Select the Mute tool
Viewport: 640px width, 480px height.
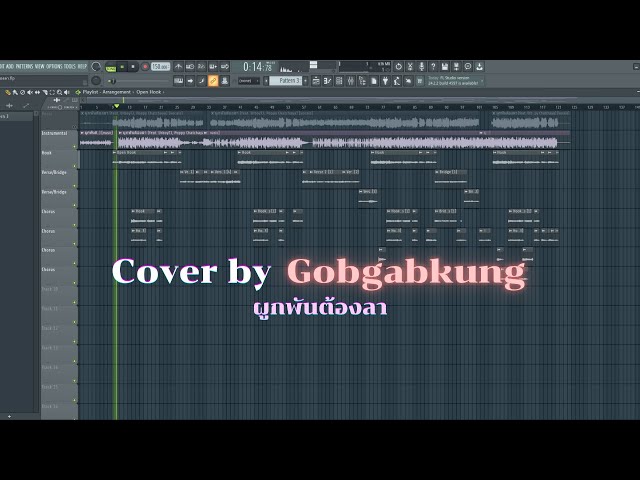pyautogui.click(x=30, y=93)
